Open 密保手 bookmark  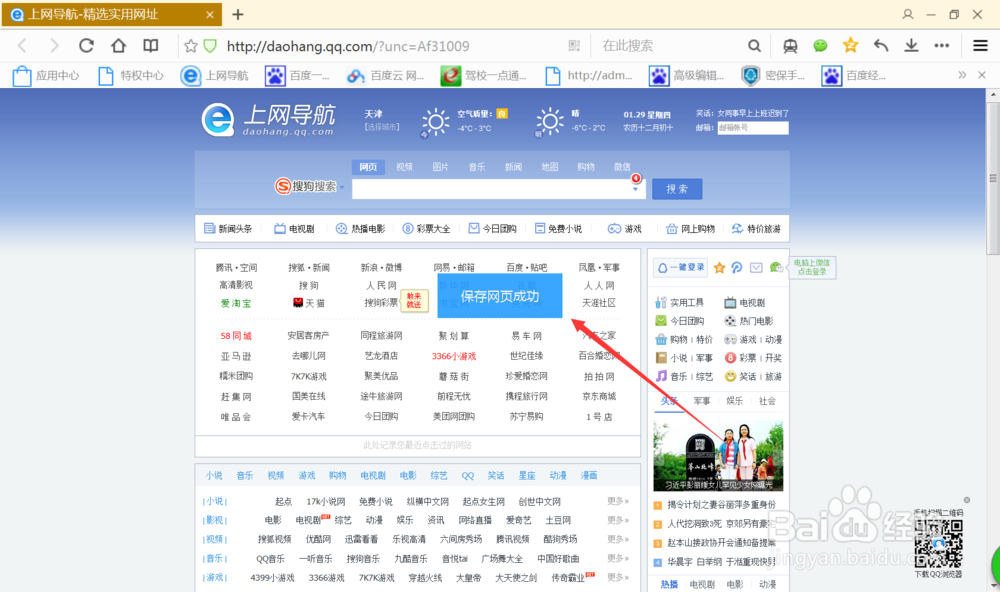(x=773, y=75)
